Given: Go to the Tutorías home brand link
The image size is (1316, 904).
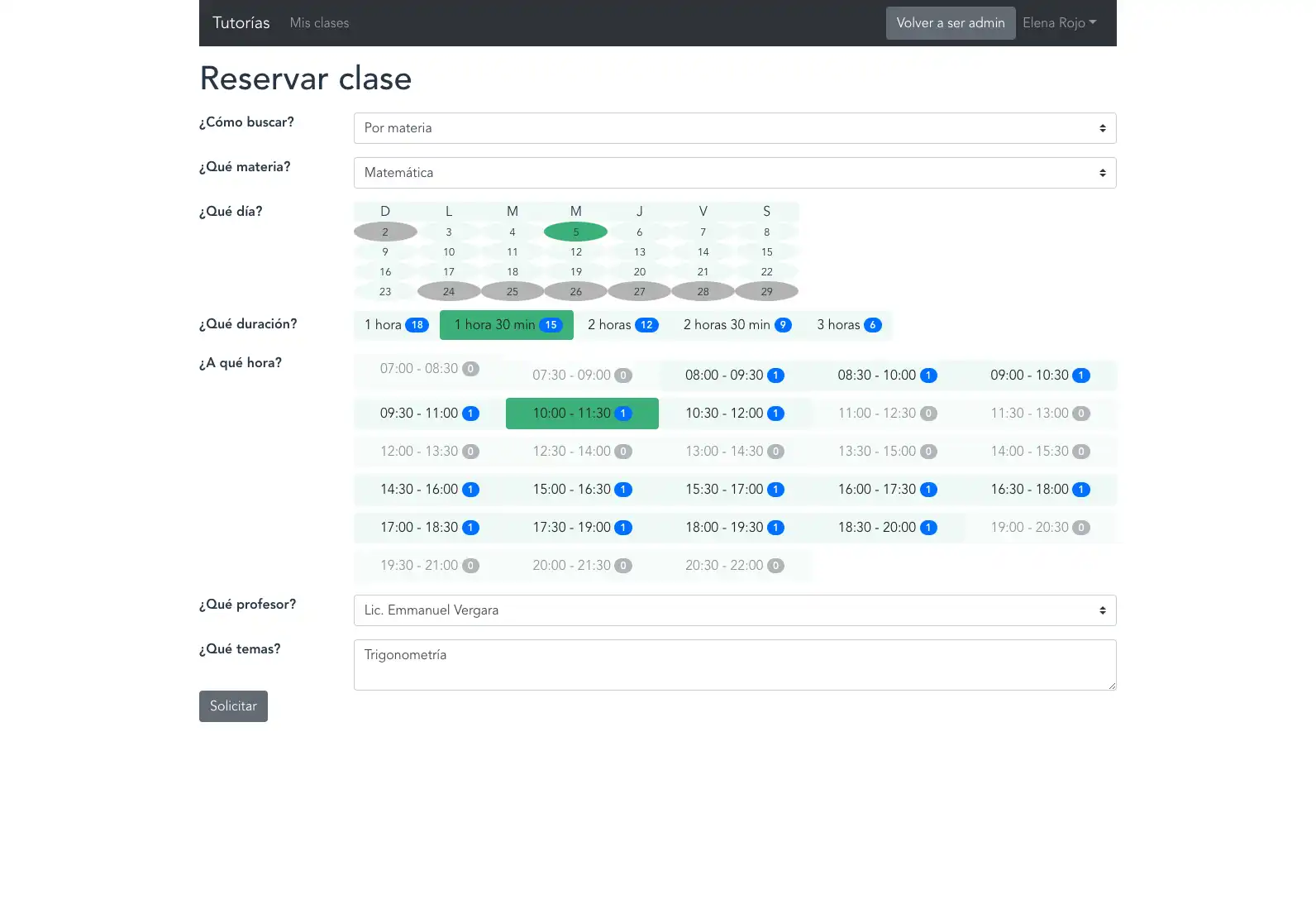Looking at the screenshot, I should point(241,23).
